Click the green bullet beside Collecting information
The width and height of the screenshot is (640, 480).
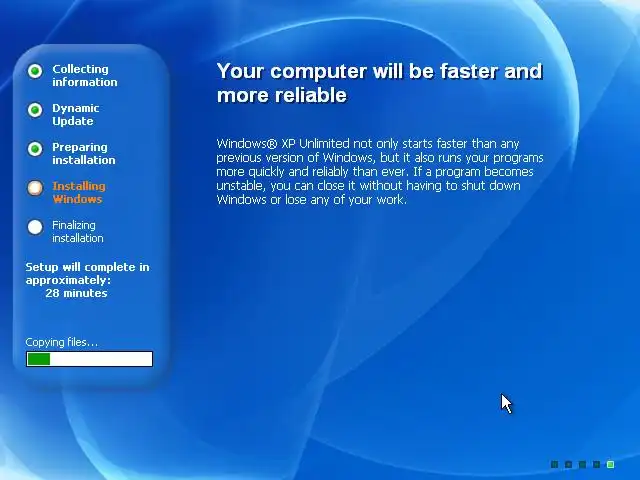[35, 71]
